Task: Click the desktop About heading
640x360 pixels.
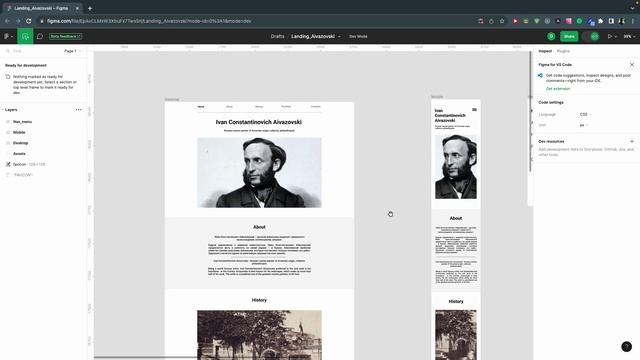Action: pyautogui.click(x=259, y=227)
